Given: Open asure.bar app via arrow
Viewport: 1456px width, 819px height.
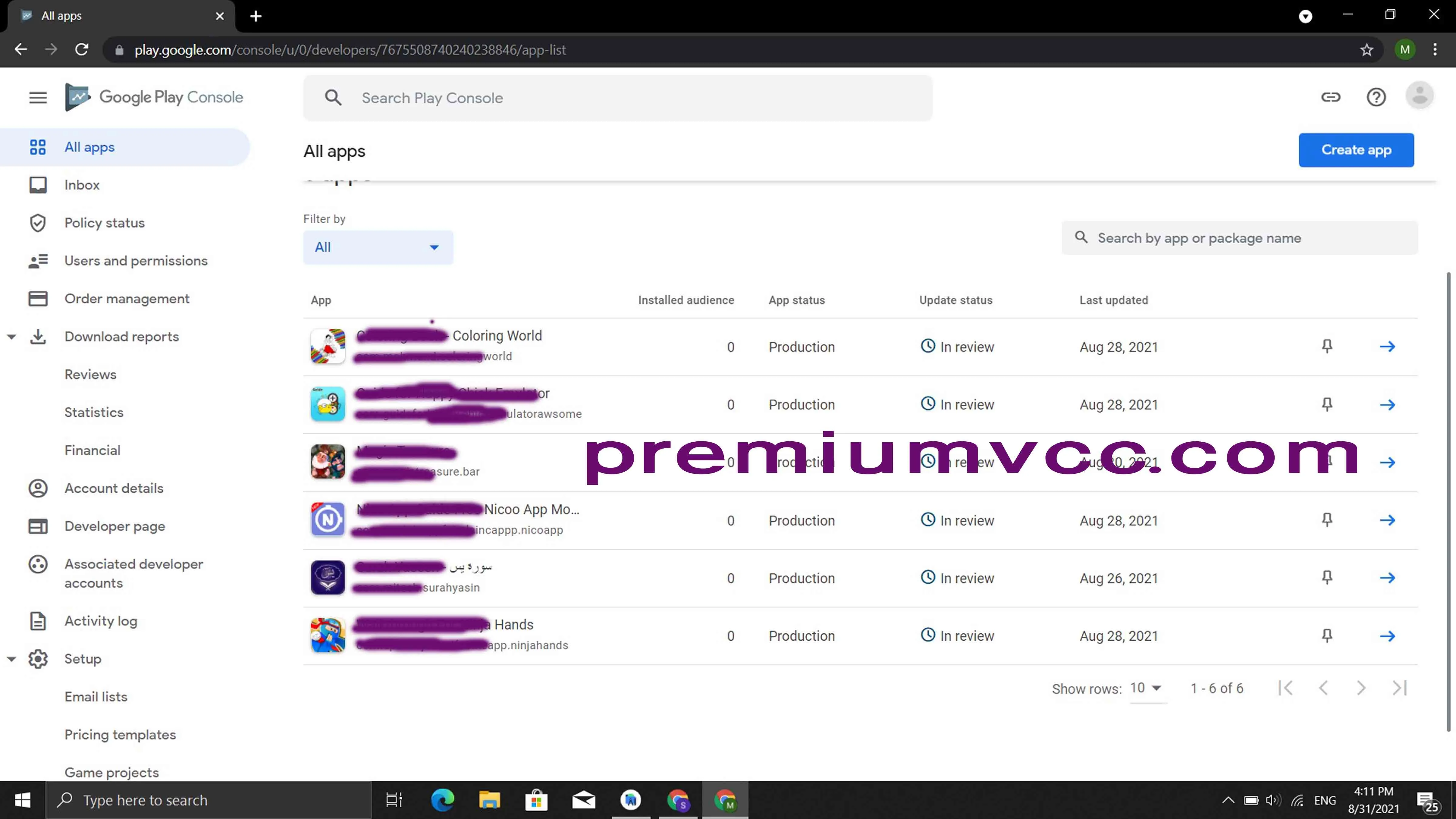Looking at the screenshot, I should click(x=1387, y=462).
